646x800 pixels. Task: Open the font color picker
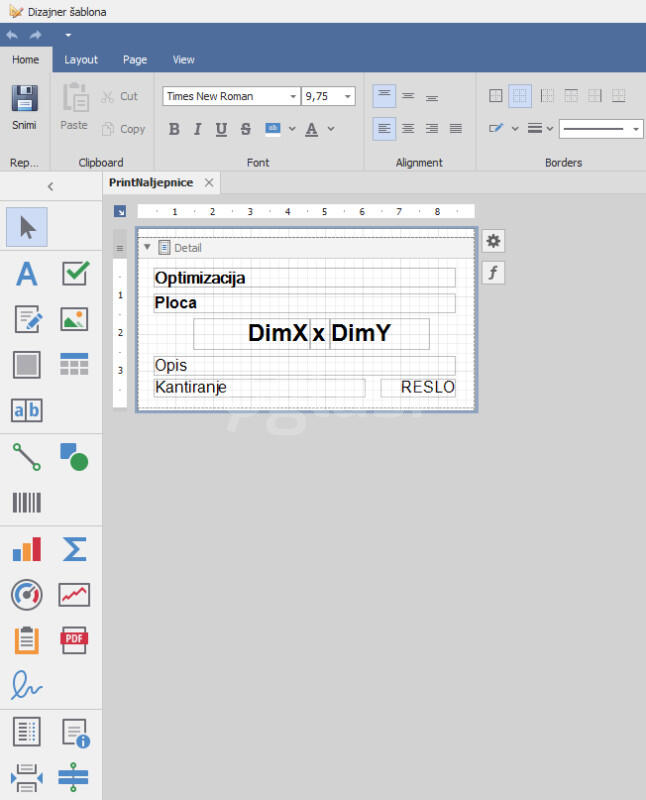point(331,129)
